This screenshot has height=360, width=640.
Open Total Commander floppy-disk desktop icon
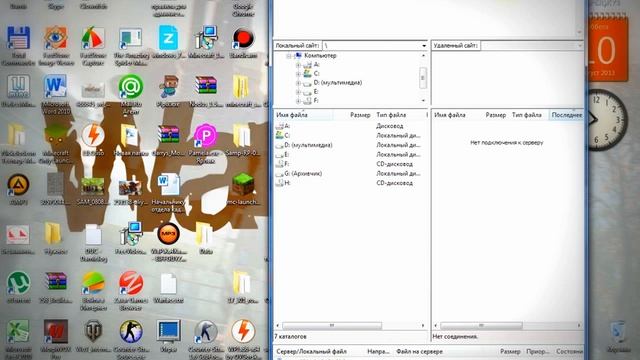18,38
